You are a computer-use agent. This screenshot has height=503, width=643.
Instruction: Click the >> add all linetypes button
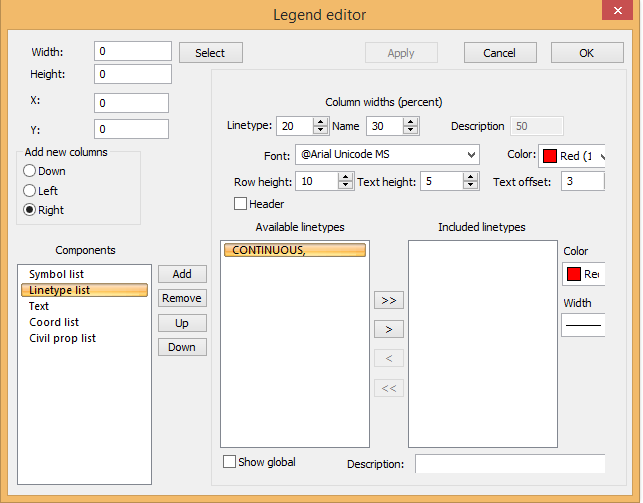388,300
